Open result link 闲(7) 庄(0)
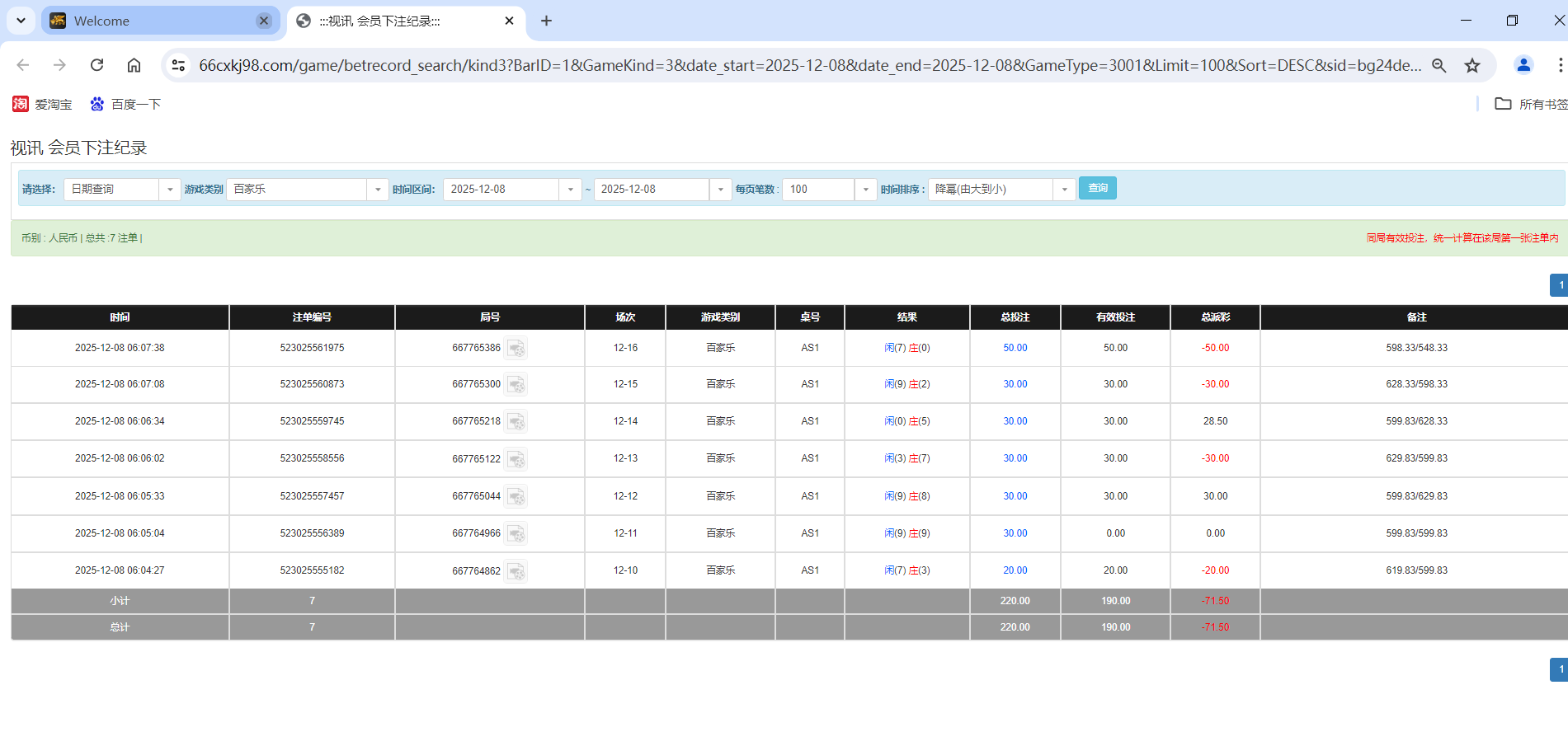 click(906, 348)
